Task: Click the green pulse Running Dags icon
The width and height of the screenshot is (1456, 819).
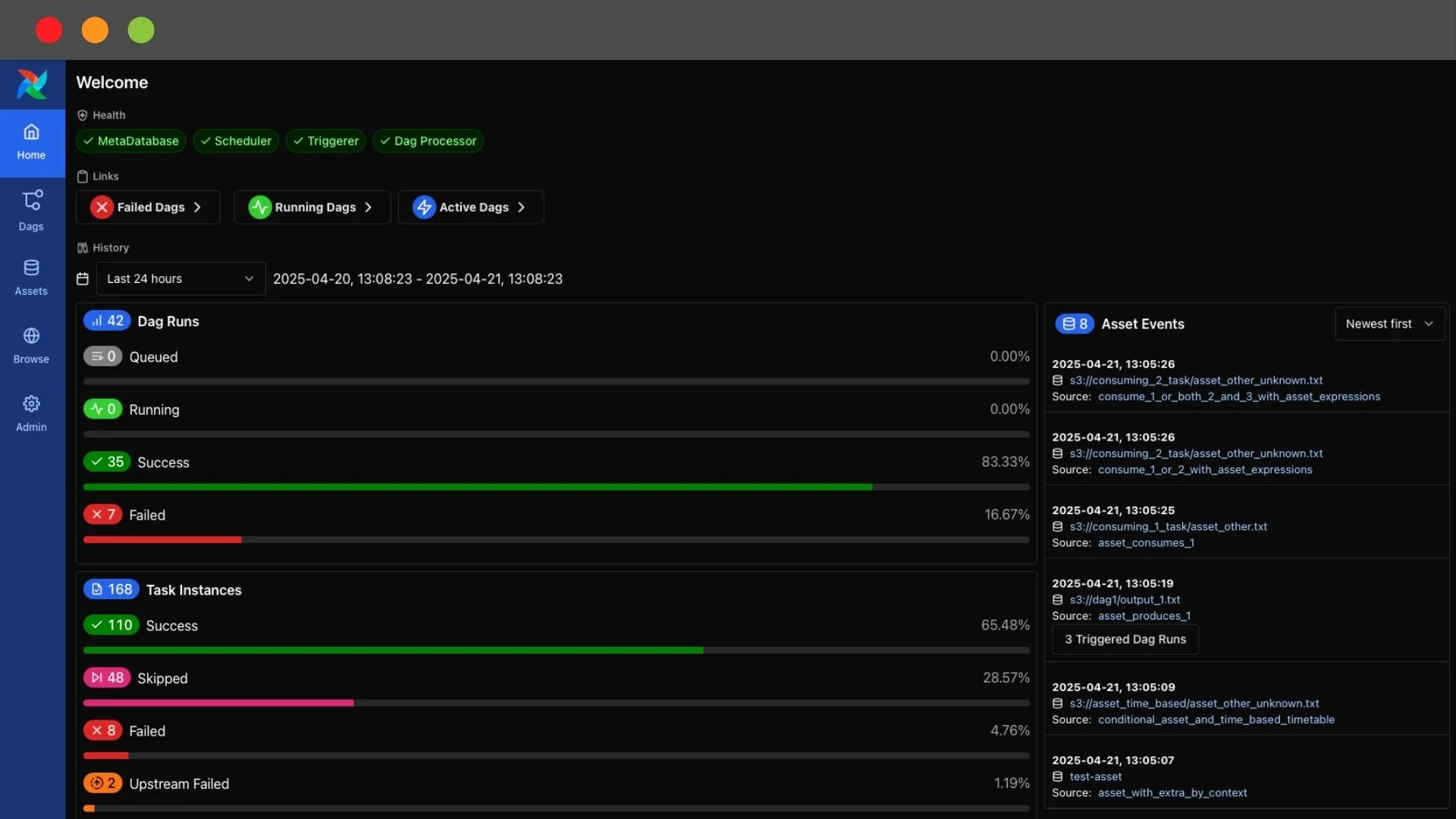Action: coord(260,207)
